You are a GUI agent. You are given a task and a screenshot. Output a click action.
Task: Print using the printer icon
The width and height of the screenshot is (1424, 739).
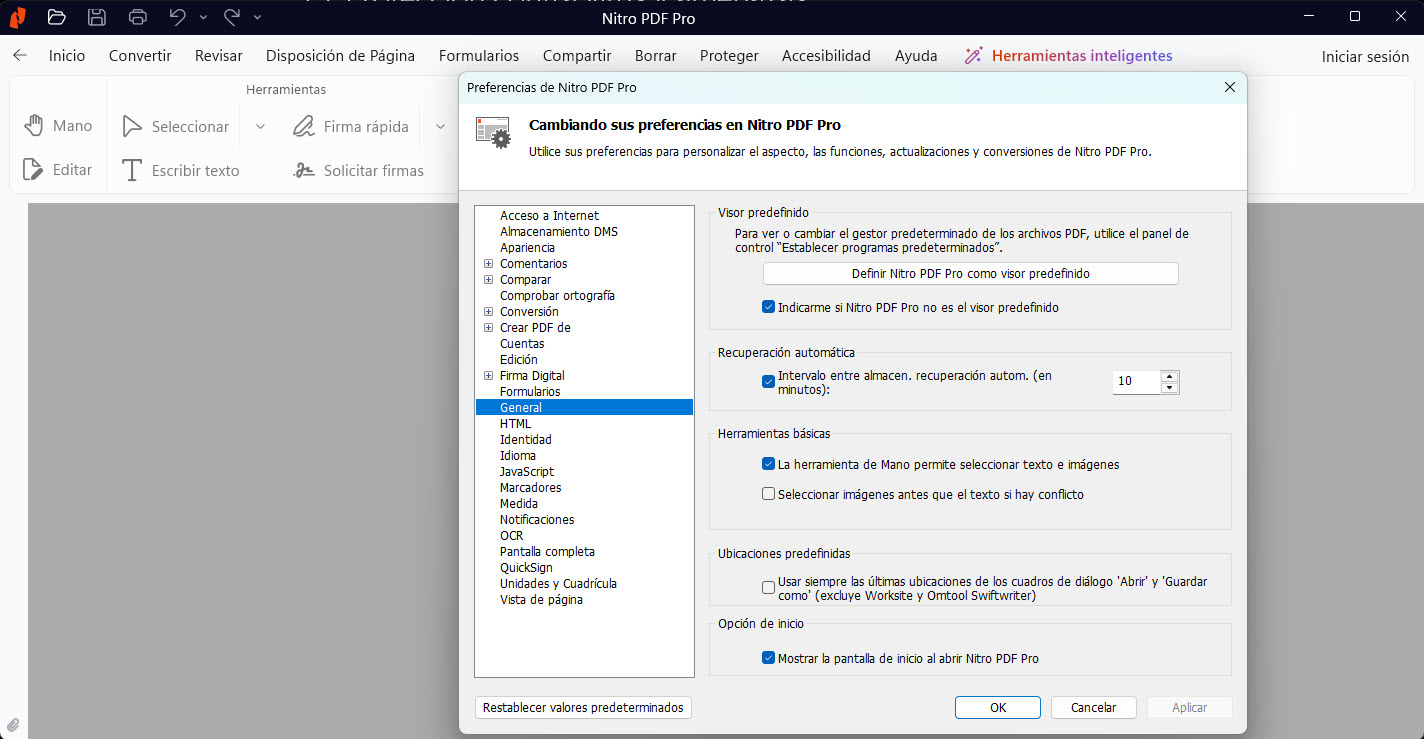[x=138, y=17]
